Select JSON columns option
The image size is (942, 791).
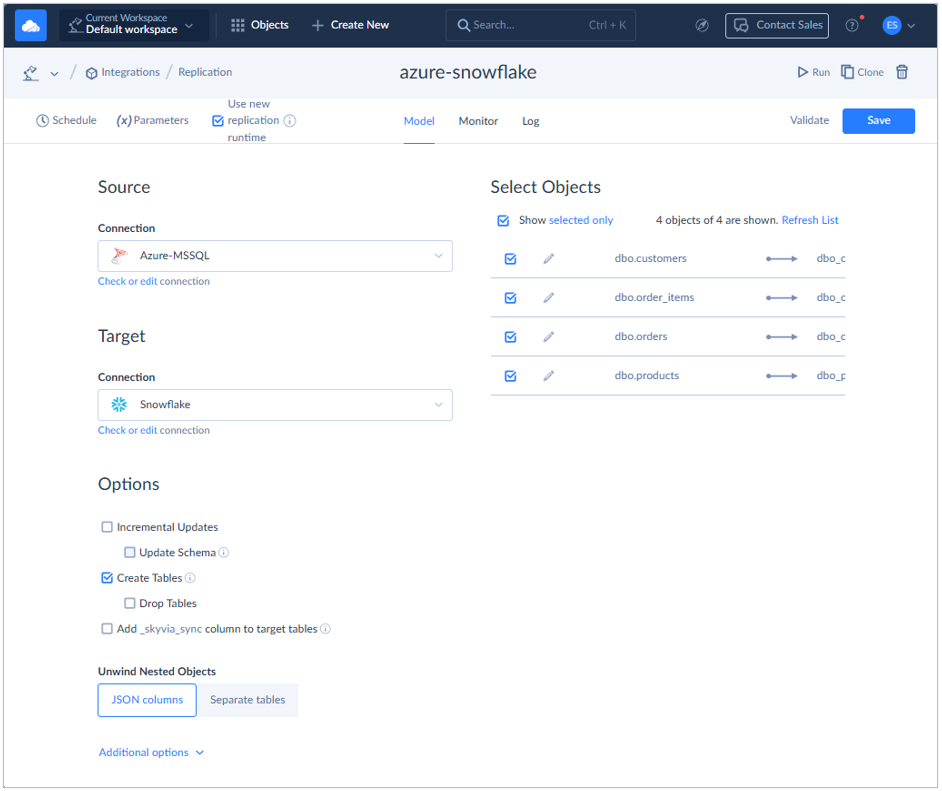point(147,700)
